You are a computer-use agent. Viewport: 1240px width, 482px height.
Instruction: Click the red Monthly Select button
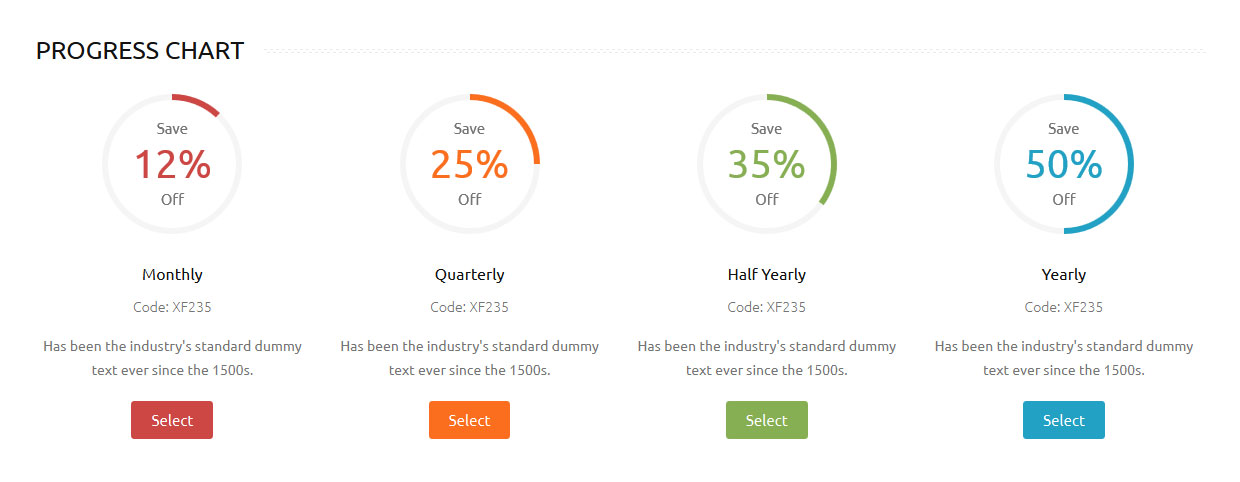coord(172,420)
